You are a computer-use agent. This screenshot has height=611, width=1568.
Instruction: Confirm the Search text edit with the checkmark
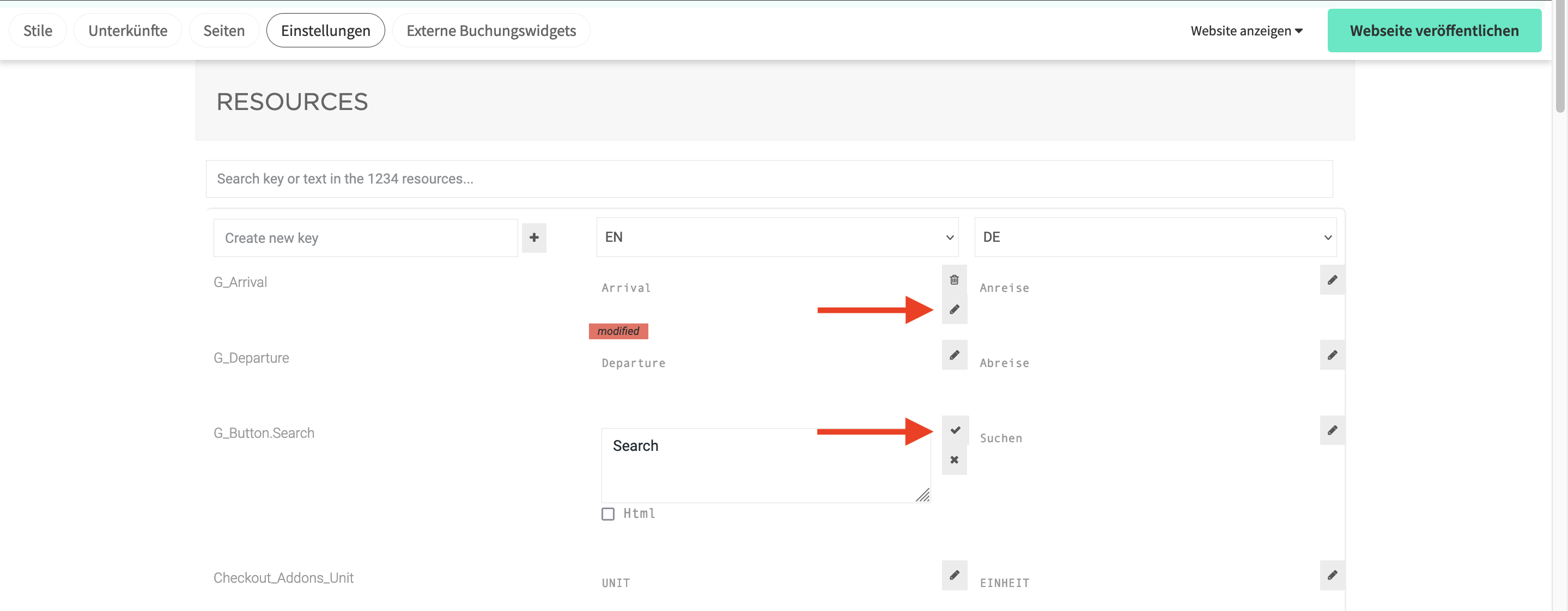pyautogui.click(x=954, y=429)
